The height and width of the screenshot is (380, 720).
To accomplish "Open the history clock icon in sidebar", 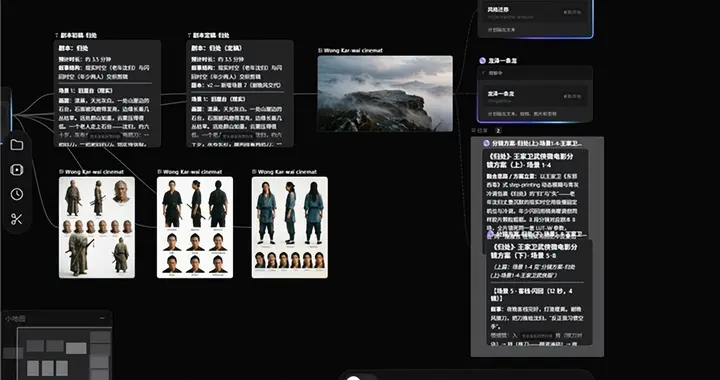I will click(17, 194).
